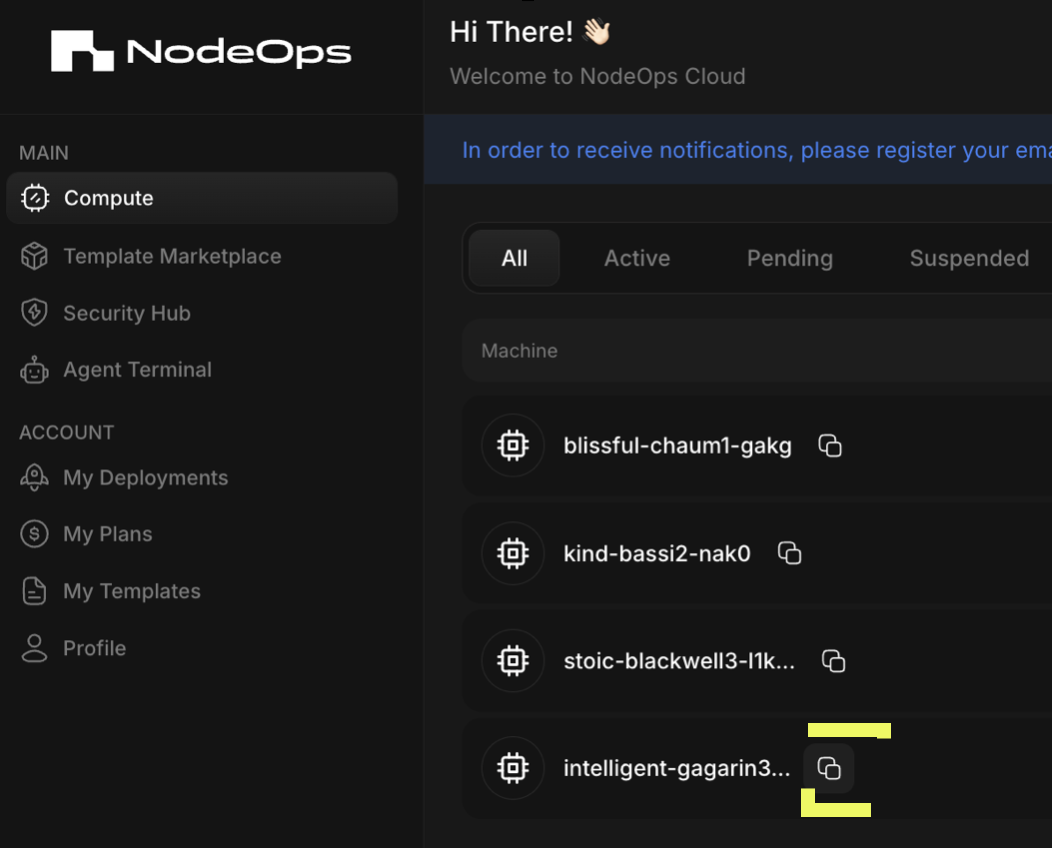
Task: Switch to the Active tab
Action: tap(637, 258)
